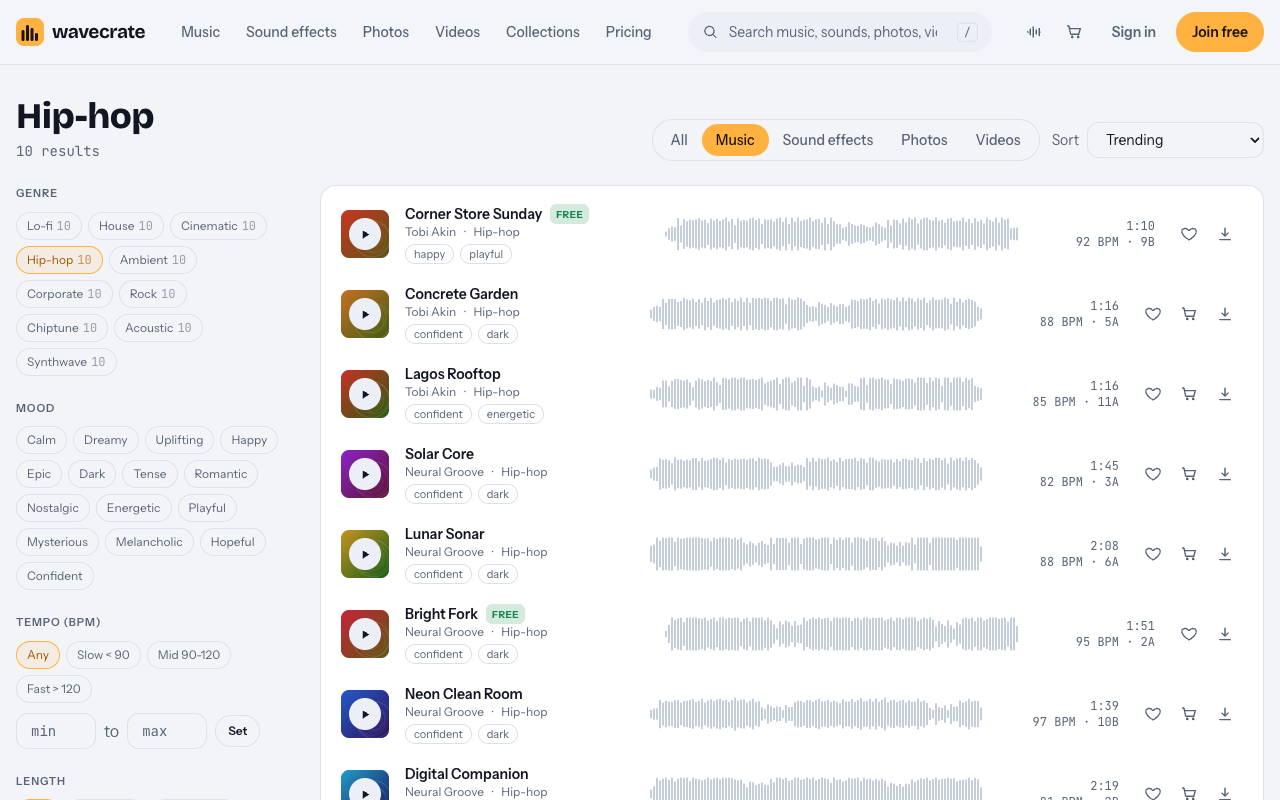Click the Sign in link
The image size is (1280, 800).
[x=1133, y=32]
